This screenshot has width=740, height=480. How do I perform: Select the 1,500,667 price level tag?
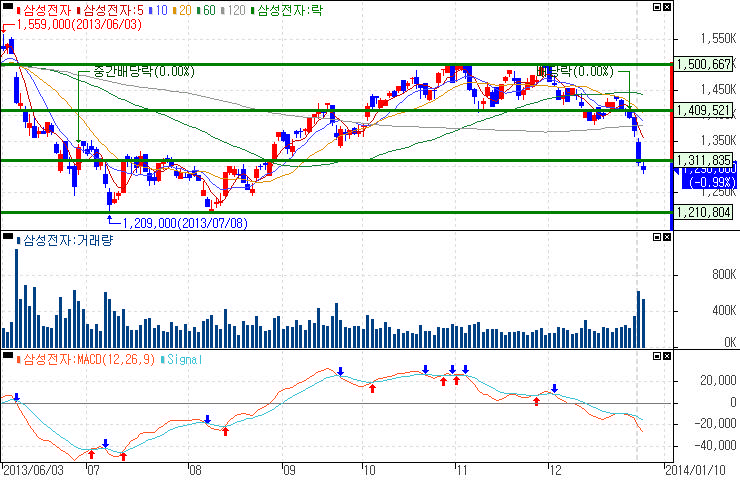(704, 65)
